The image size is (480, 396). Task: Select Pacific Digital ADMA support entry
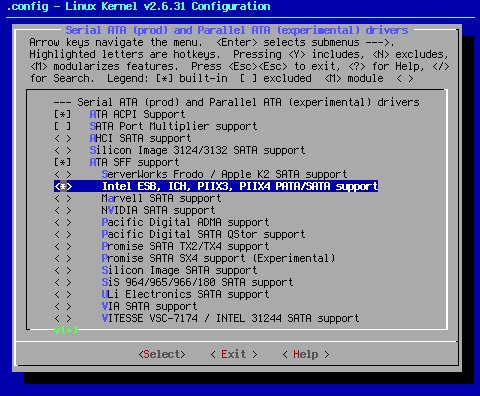click(185, 222)
